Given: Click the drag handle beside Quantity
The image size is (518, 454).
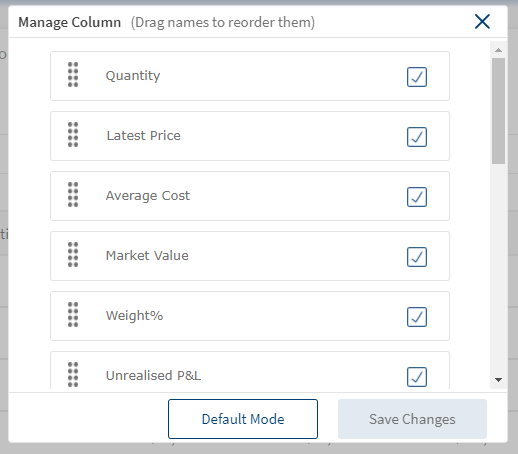Looking at the screenshot, I should point(73,75).
